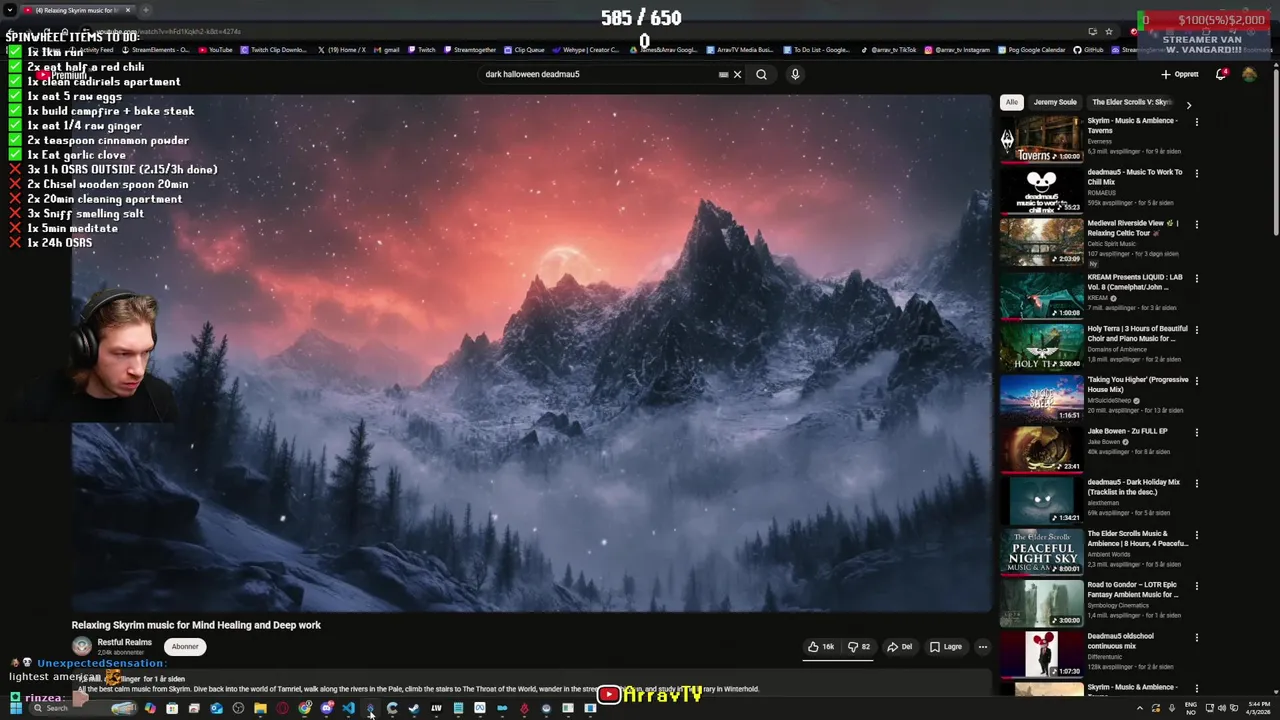
Task: Open a new browser tab with plus
Action: (x=146, y=10)
